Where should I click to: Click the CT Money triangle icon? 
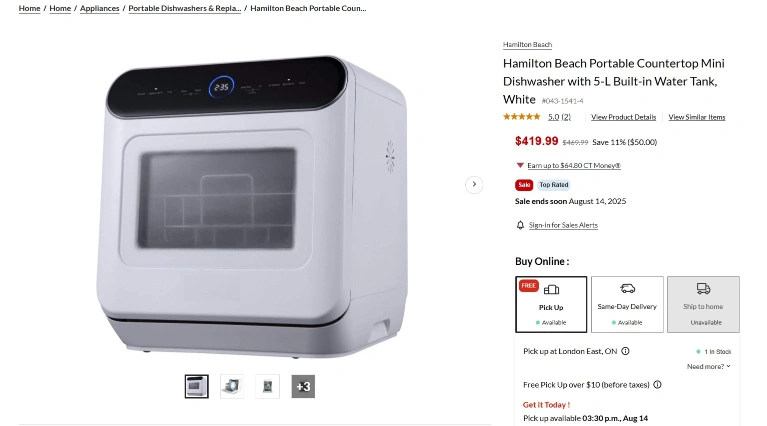pyautogui.click(x=520, y=165)
